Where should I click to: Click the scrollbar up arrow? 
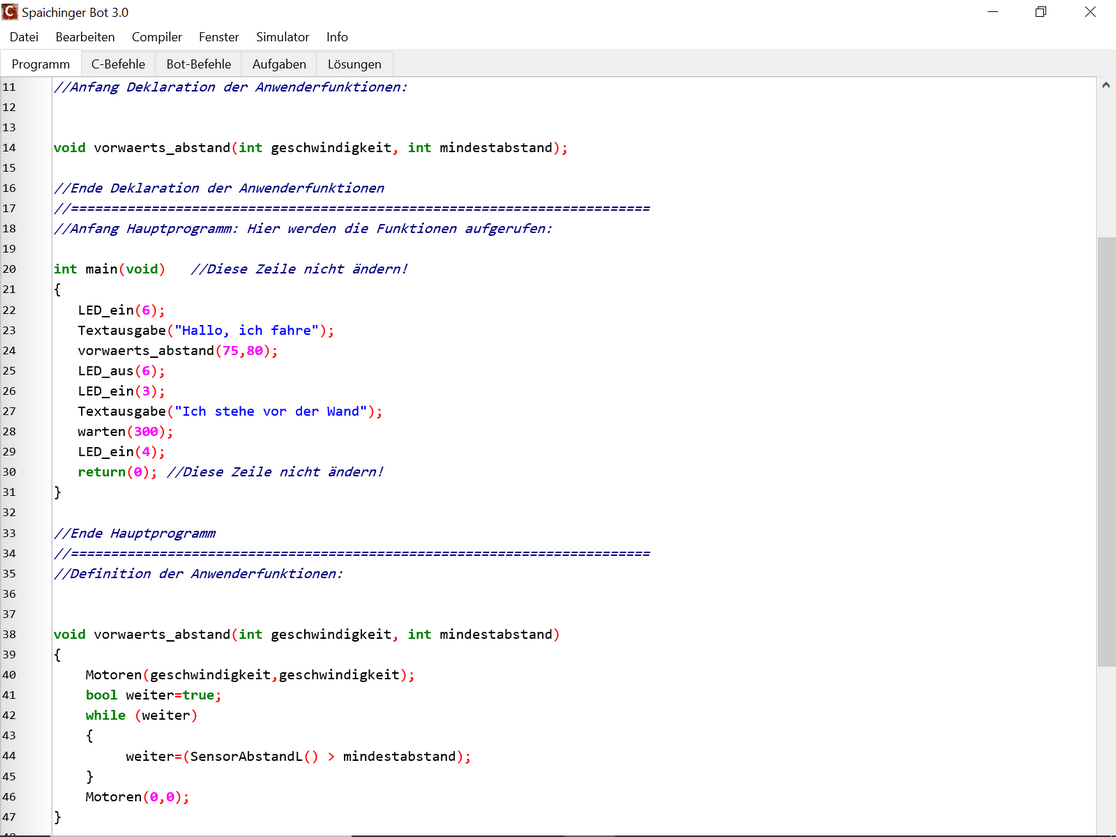point(1106,87)
